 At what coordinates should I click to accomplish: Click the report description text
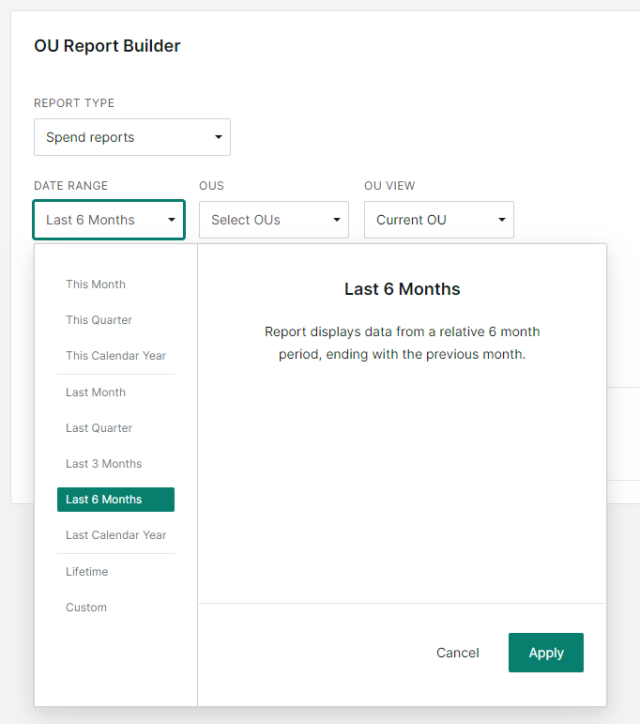tap(402, 343)
